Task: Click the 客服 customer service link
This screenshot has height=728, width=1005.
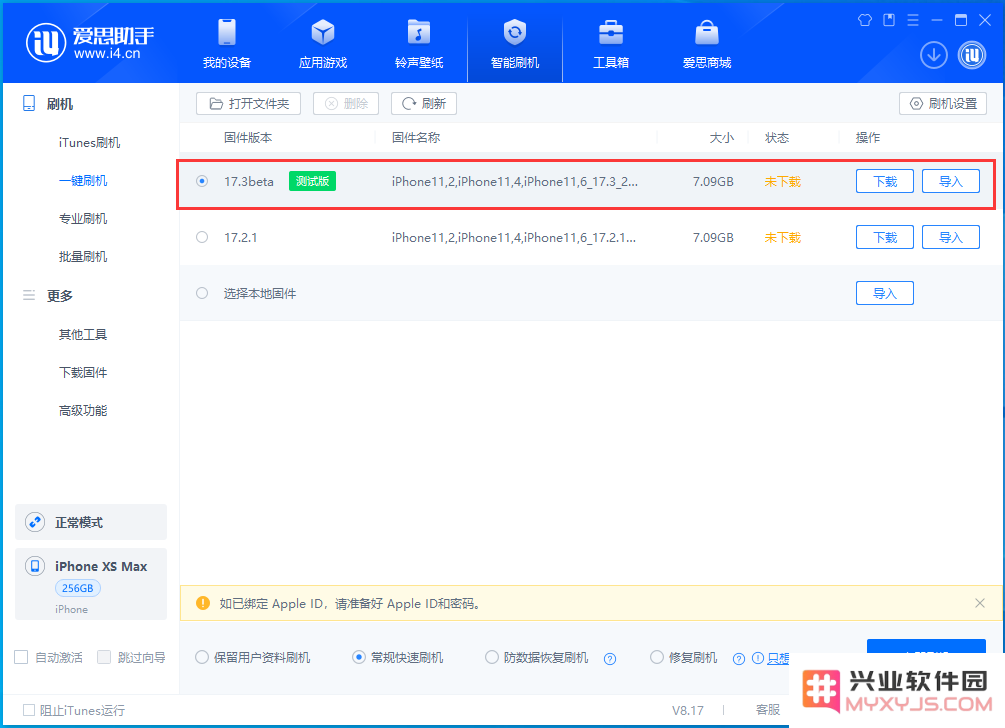Action: tap(768, 709)
